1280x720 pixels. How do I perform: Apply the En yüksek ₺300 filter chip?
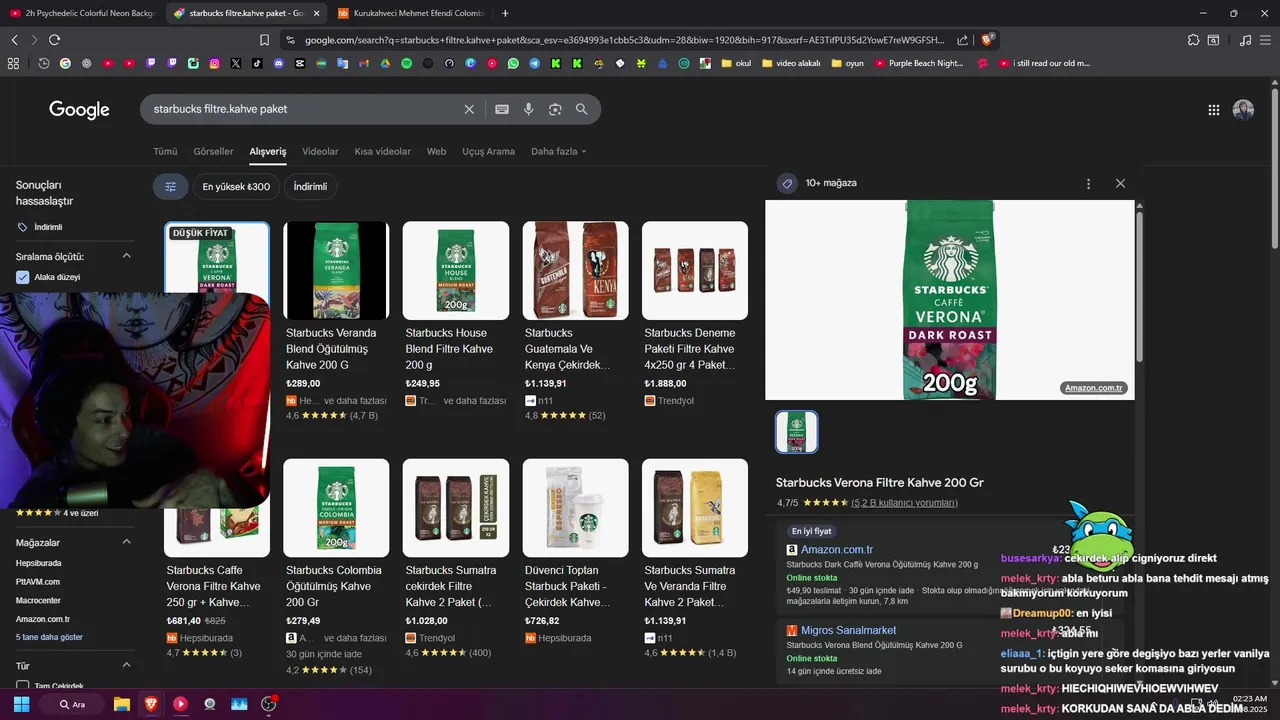[236, 186]
